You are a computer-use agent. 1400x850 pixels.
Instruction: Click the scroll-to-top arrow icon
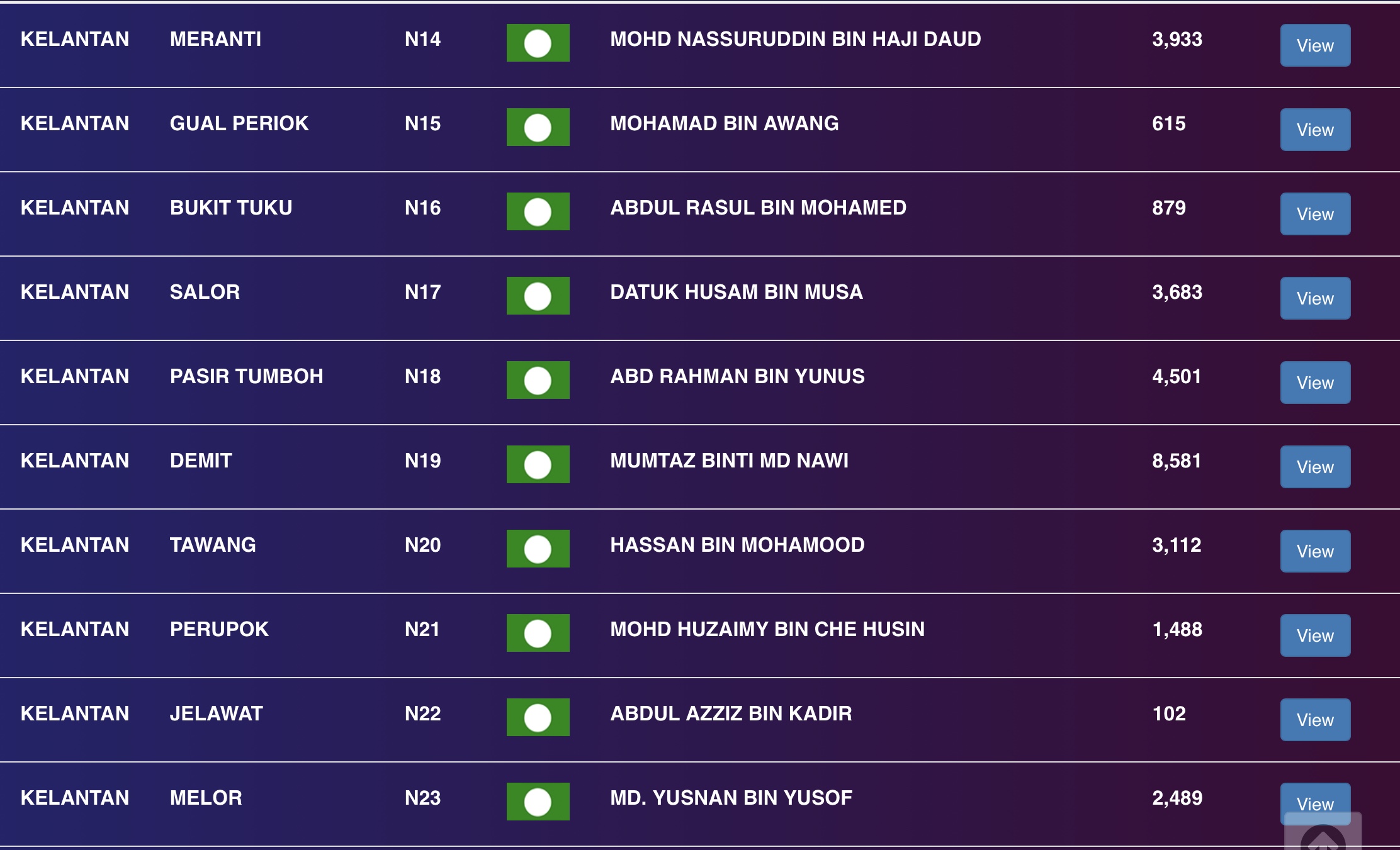[x=1323, y=838]
